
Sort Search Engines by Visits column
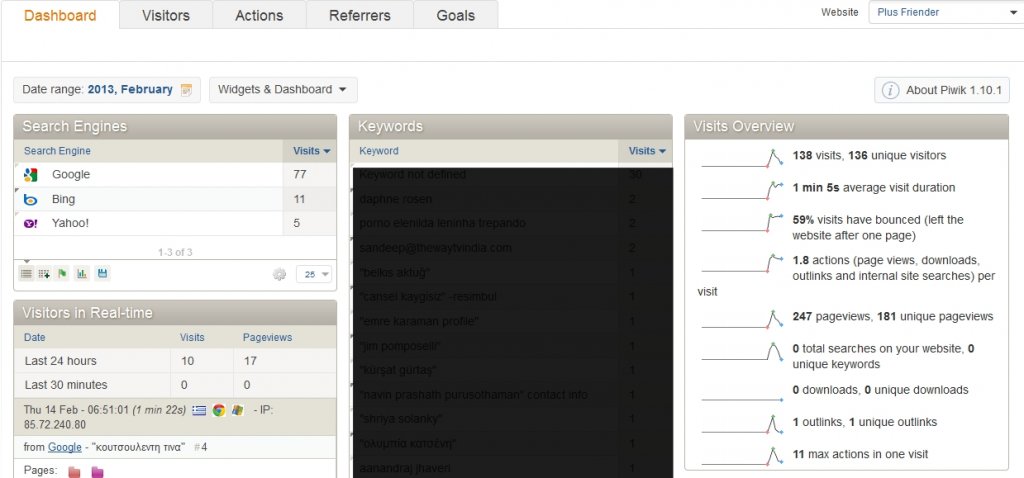point(311,151)
